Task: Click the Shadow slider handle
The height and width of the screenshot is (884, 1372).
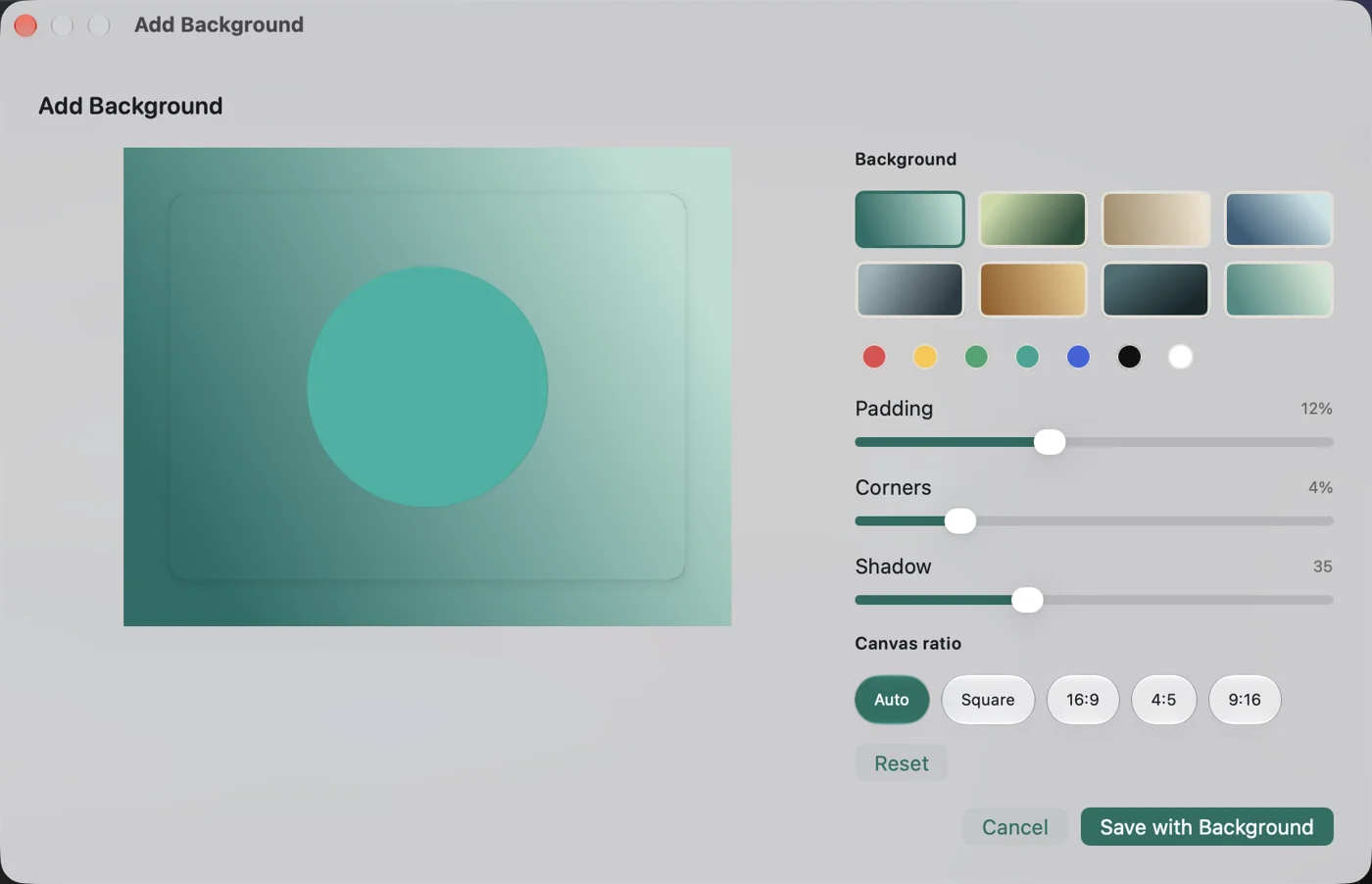Action: pyautogui.click(x=1027, y=600)
